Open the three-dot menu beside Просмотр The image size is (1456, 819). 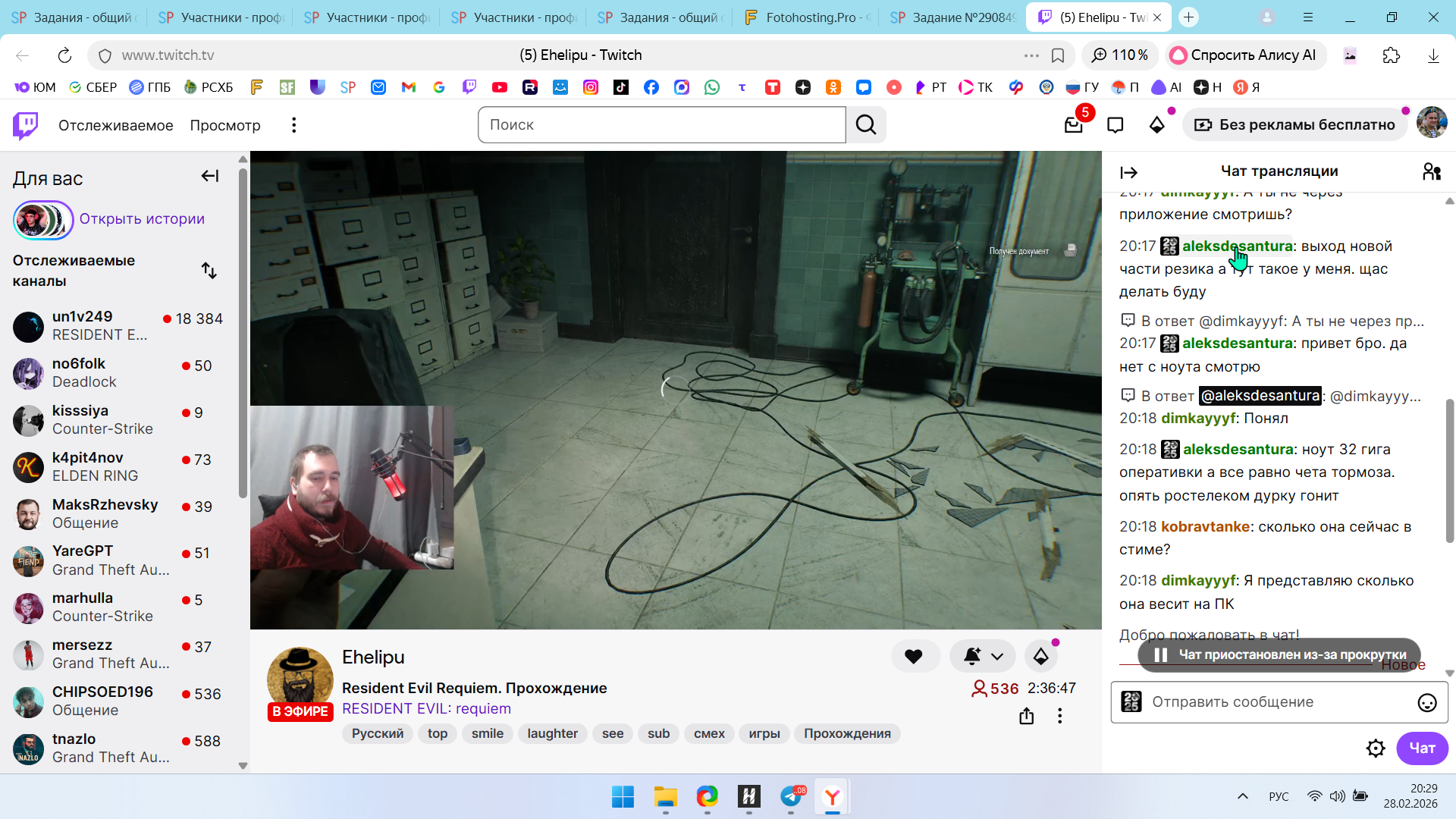coord(293,125)
